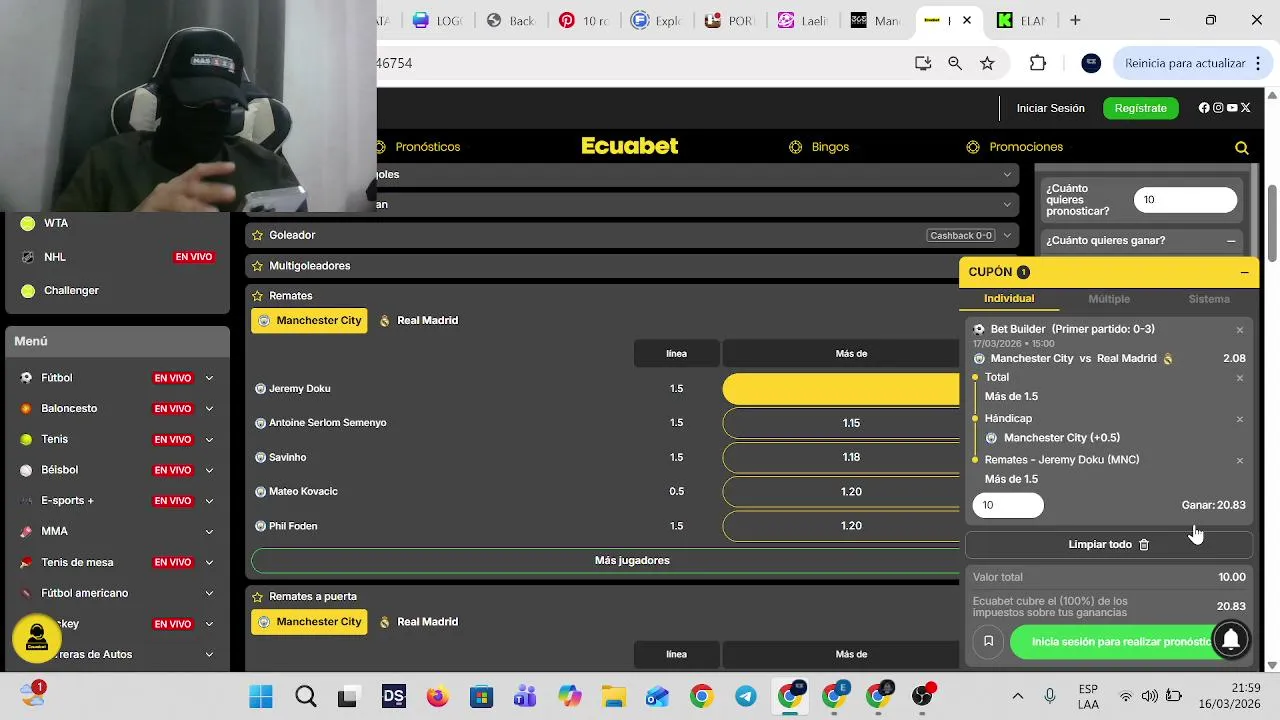Image resolution: width=1280 pixels, height=720 pixels.
Task: Select Savinho Más de odds 1.18
Action: [x=841, y=457]
